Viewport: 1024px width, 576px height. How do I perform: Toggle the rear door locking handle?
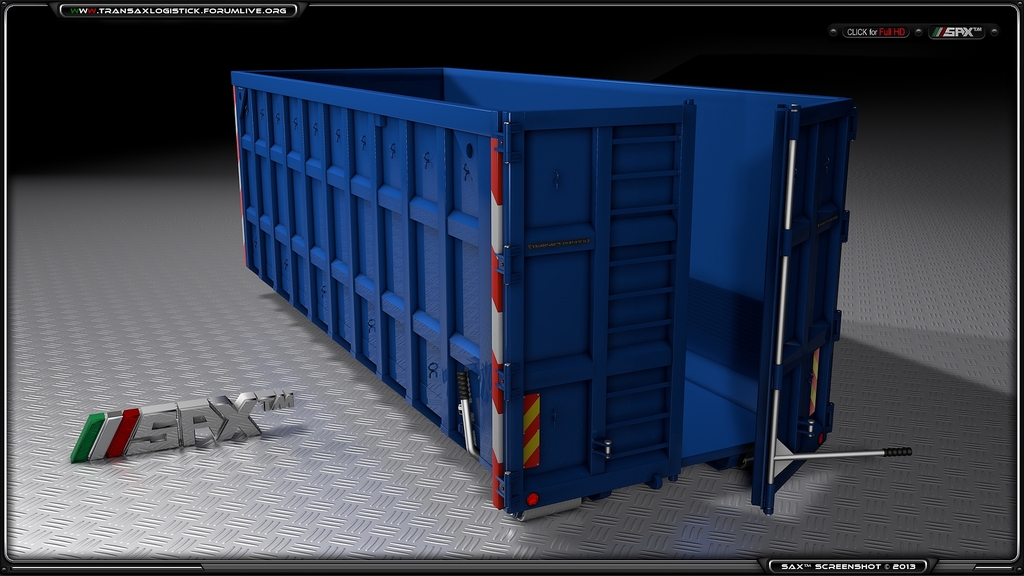(606, 446)
